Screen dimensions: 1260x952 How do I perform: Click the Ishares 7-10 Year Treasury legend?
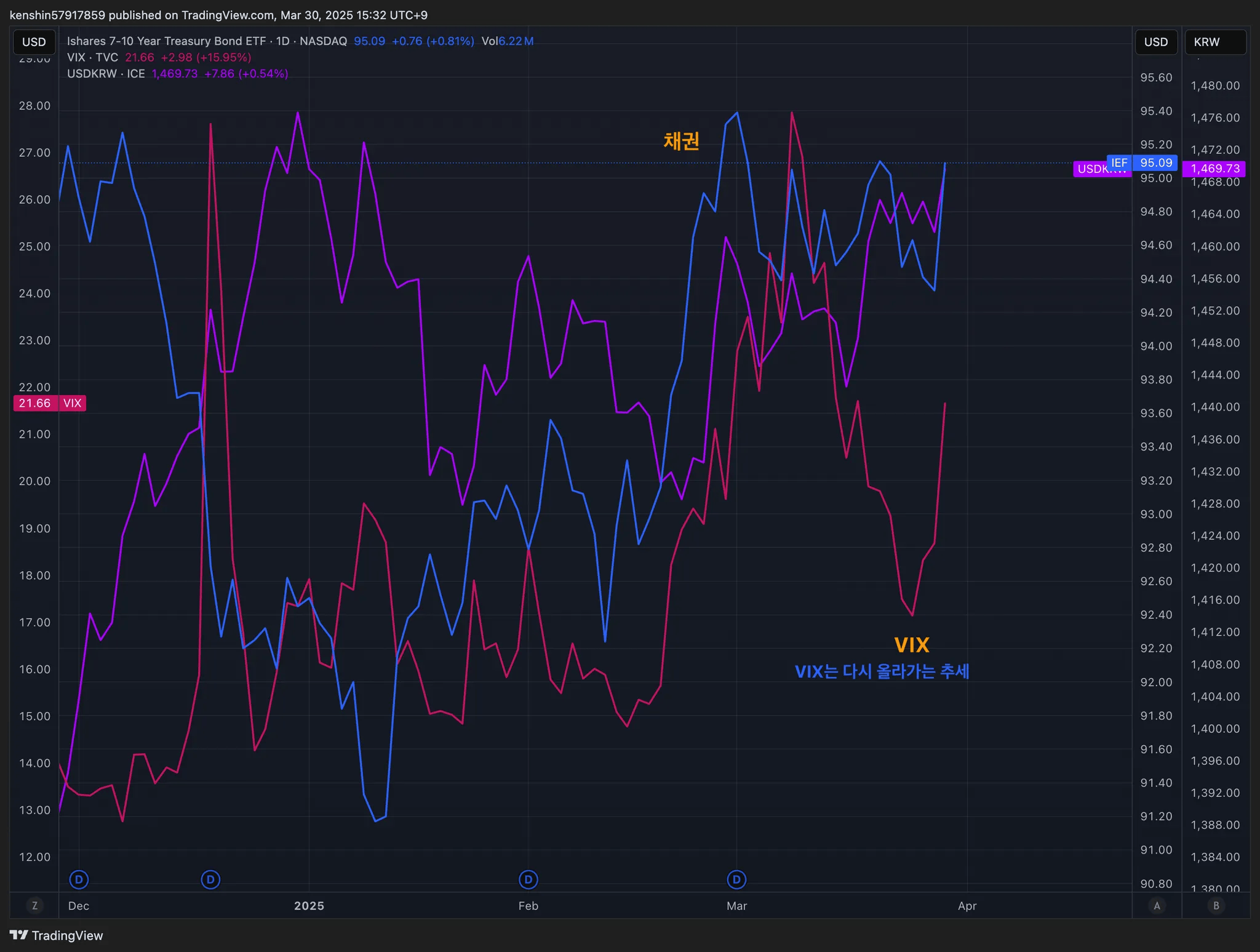[207, 41]
